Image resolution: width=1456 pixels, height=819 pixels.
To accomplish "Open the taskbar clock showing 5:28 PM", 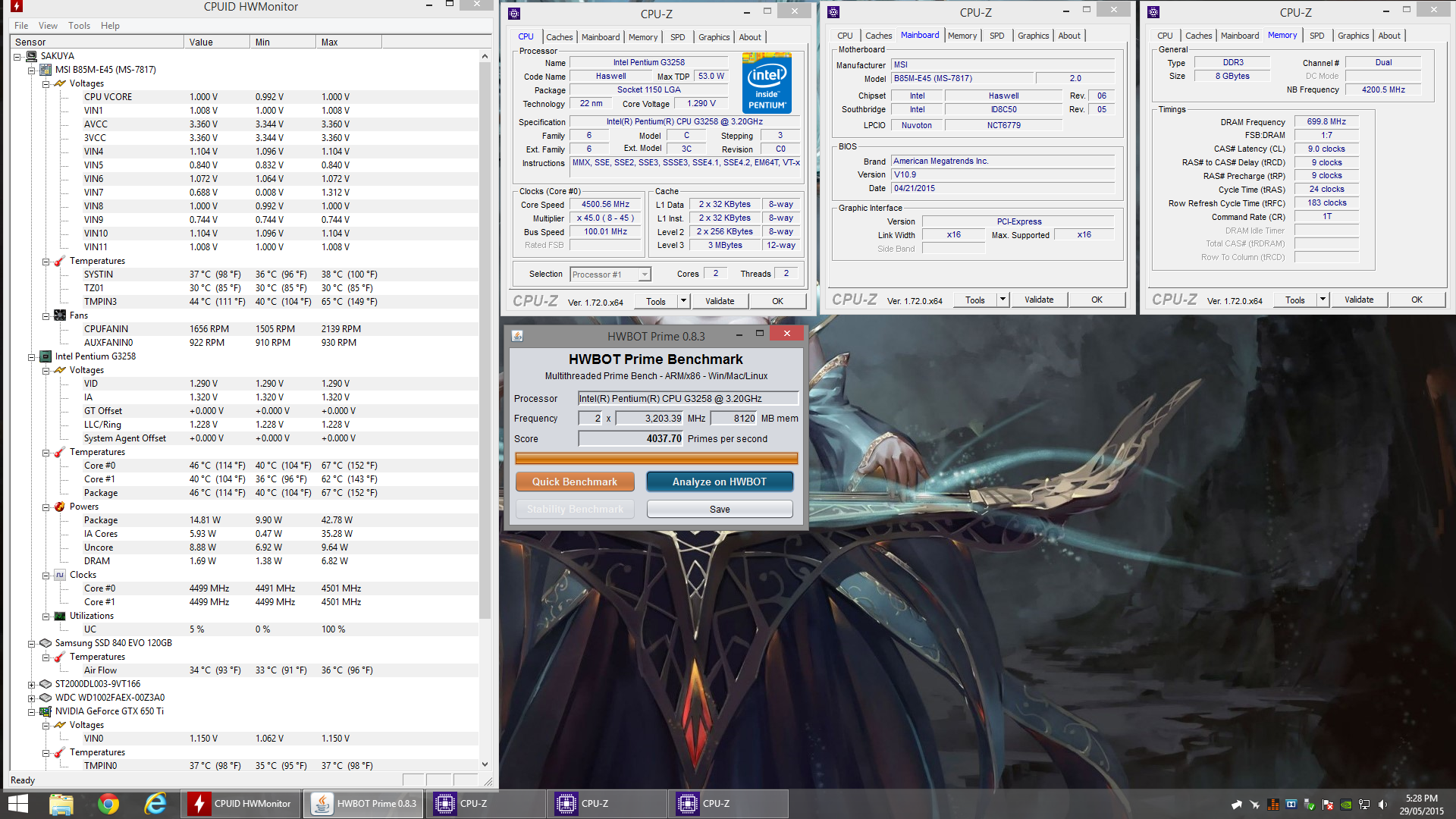I will pos(1421,805).
